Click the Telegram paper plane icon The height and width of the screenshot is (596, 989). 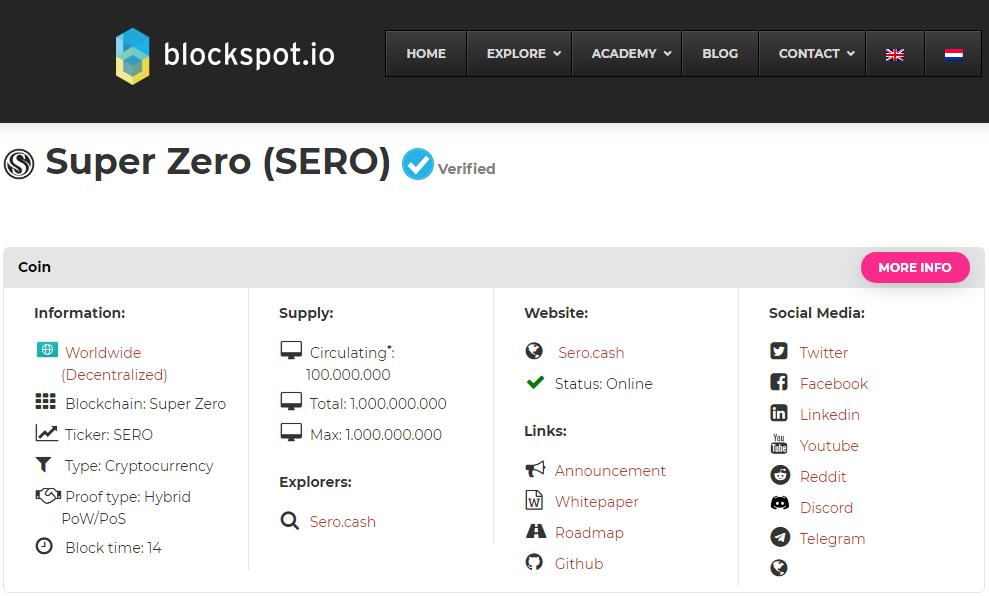pos(780,537)
